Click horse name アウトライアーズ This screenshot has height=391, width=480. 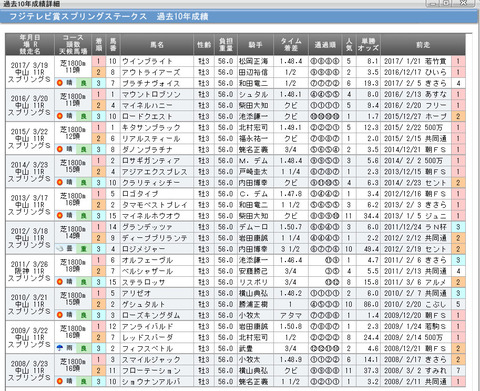tap(151, 72)
